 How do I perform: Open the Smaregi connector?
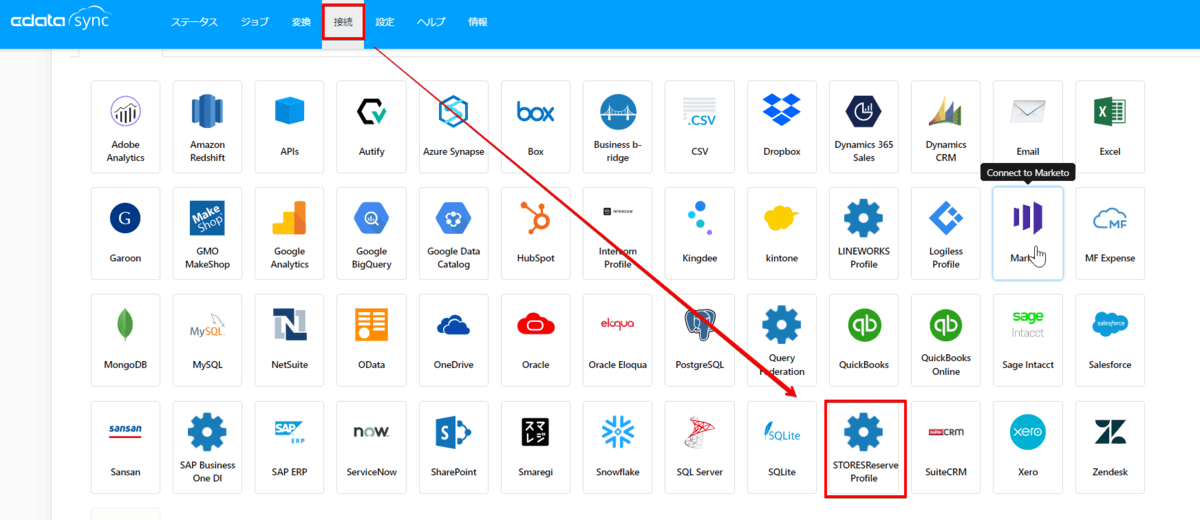[535, 447]
